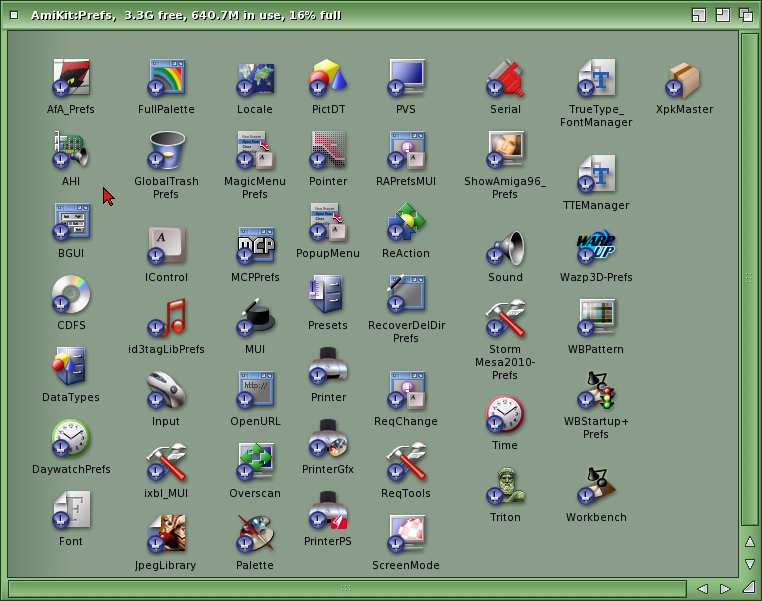
Task: Click the BGUI preferences icon
Action: pos(71,221)
